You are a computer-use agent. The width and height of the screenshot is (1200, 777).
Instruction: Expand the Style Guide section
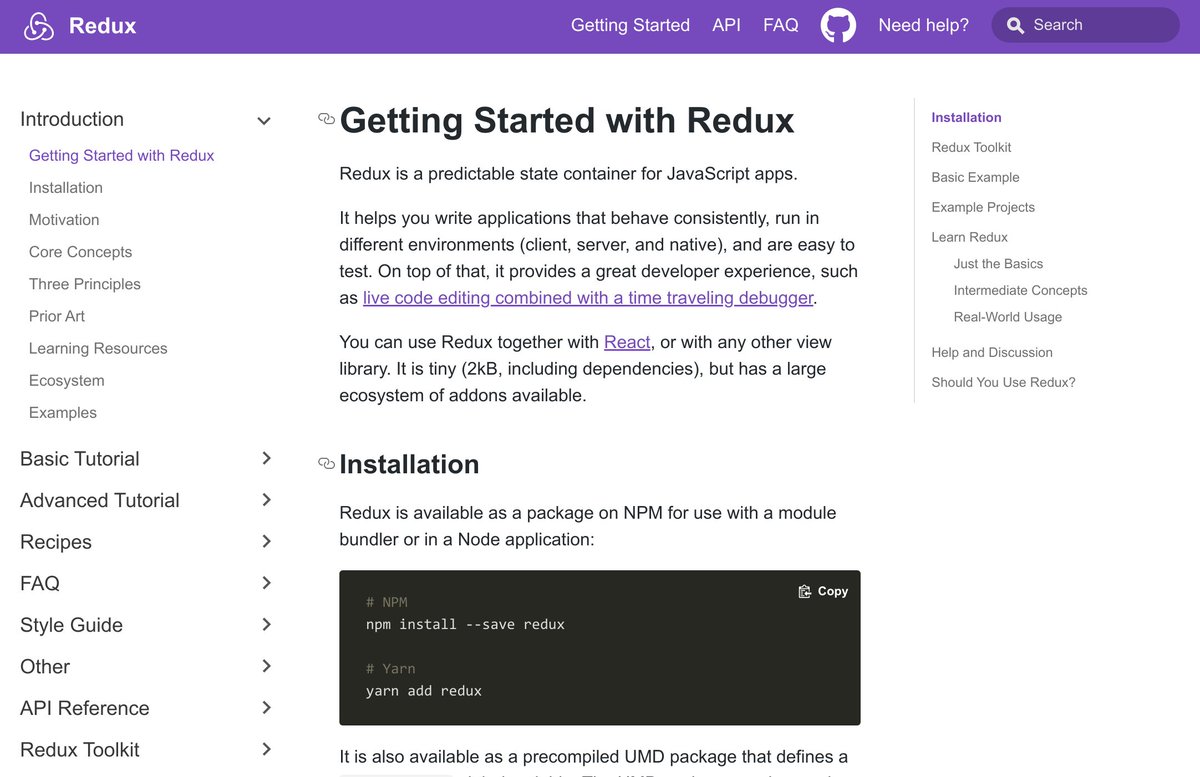pos(266,625)
